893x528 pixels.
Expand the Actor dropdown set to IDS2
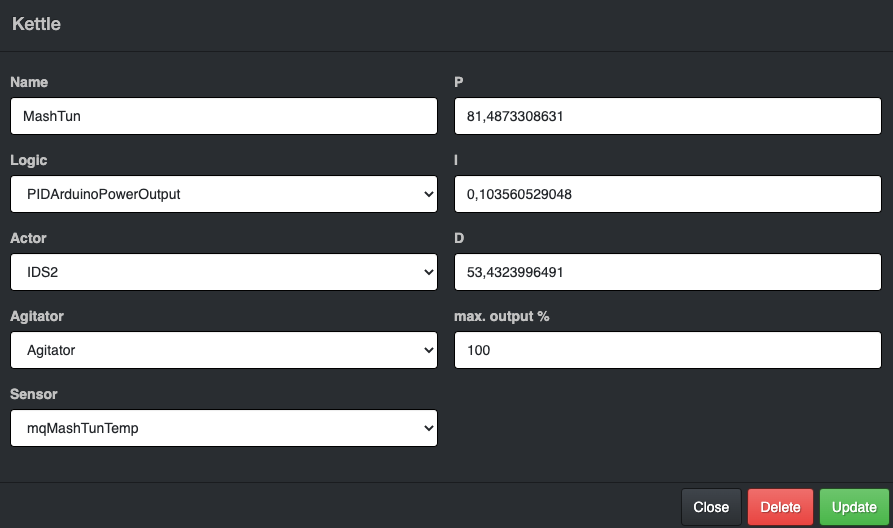224,272
